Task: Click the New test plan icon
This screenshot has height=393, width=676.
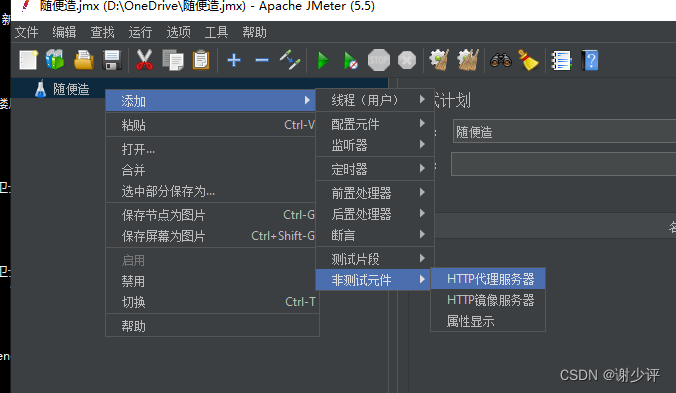Action: [28, 60]
